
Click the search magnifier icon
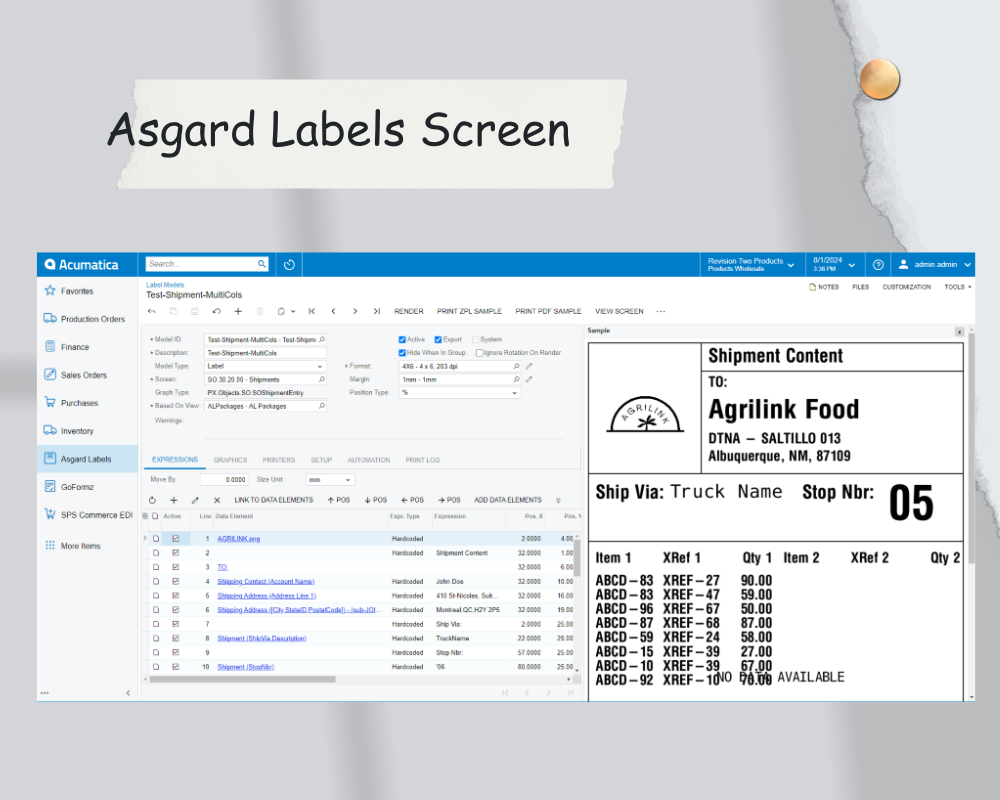(261, 264)
